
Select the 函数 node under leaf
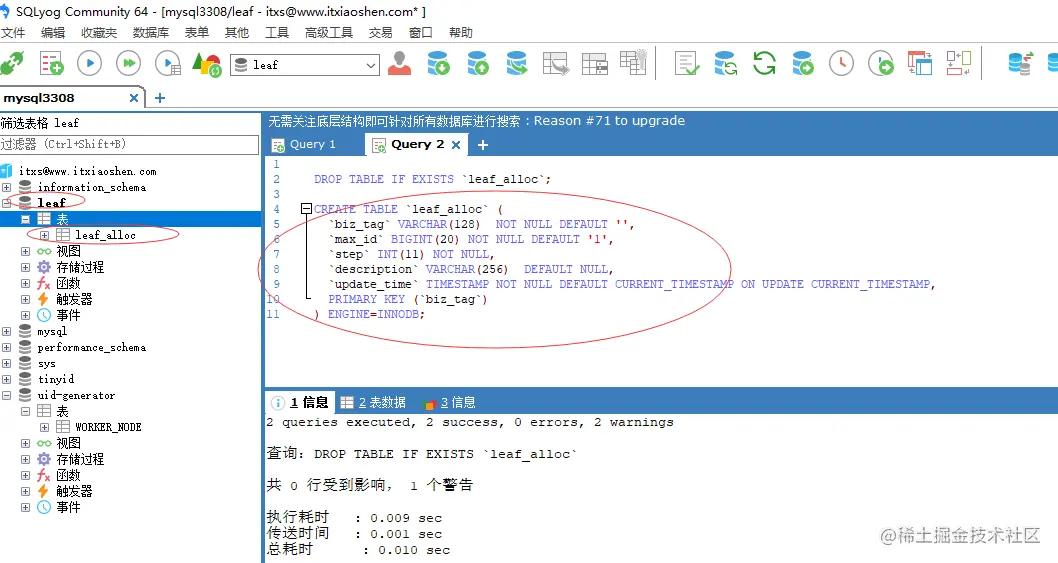[68, 283]
